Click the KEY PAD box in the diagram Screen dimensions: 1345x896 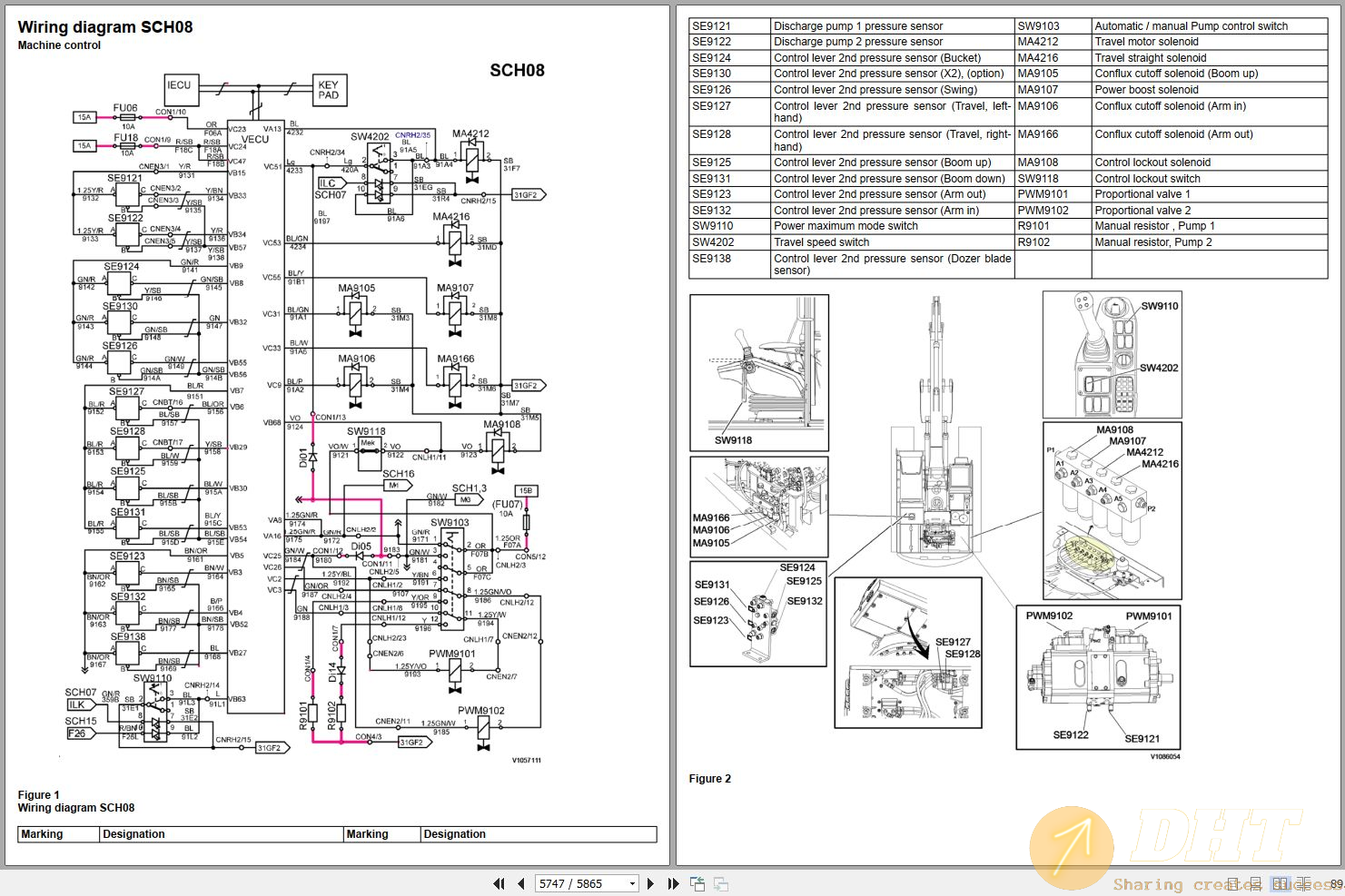pos(329,90)
